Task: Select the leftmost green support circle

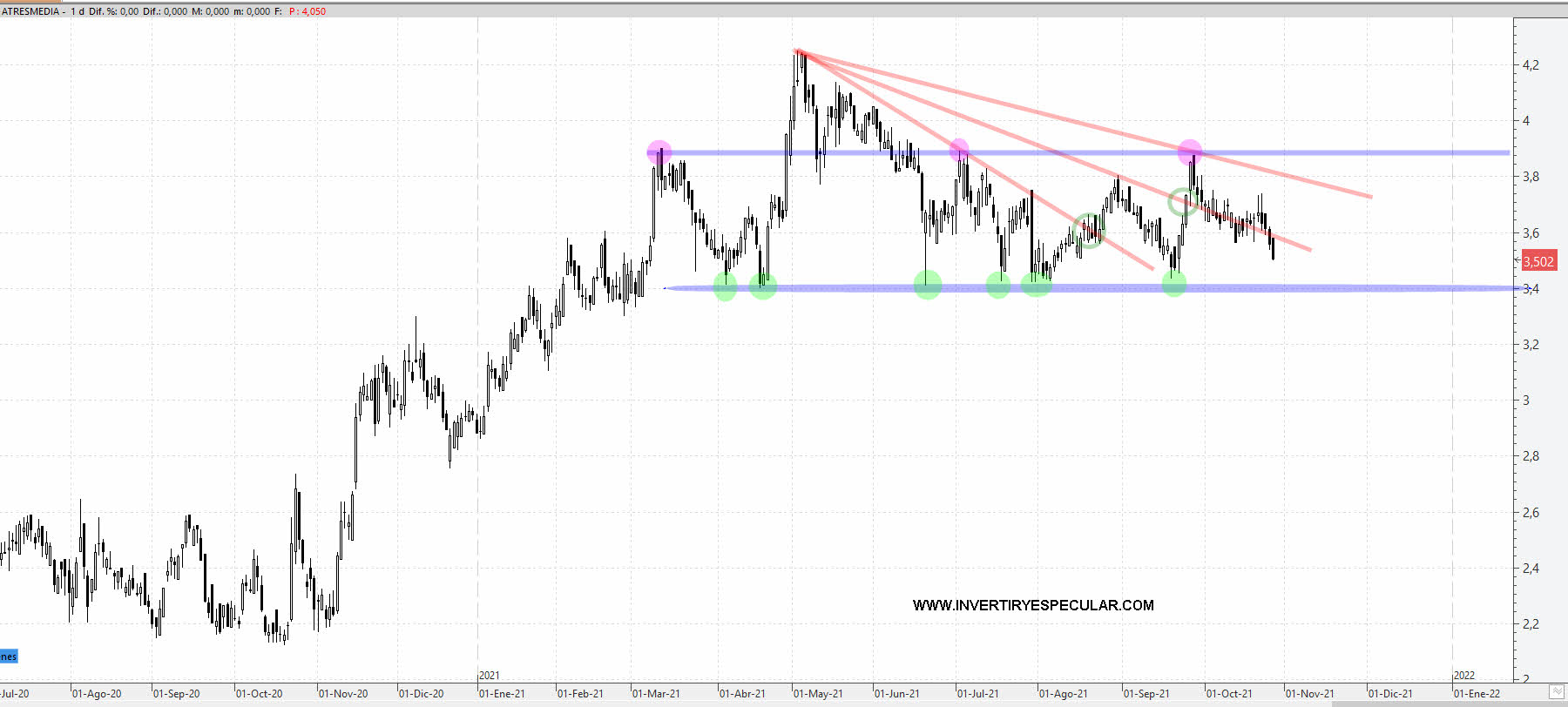Action: click(x=725, y=286)
